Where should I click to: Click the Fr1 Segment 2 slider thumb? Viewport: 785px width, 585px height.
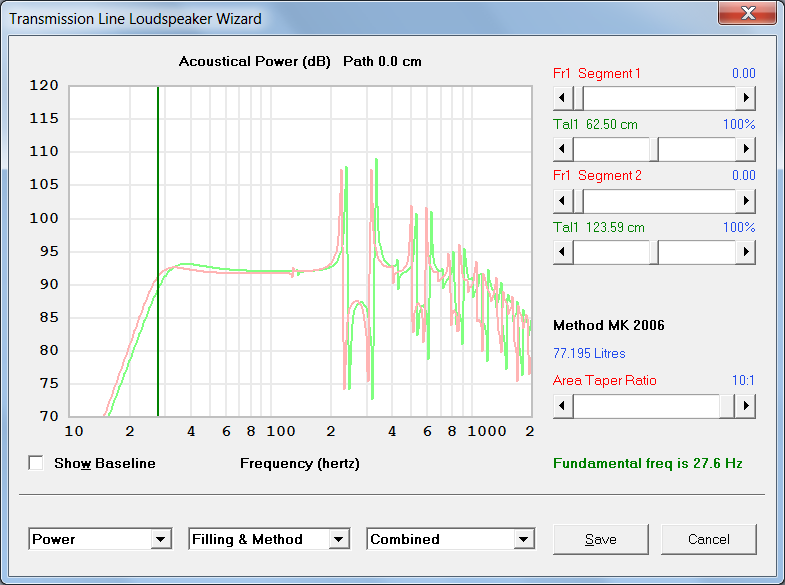pyautogui.click(x=578, y=201)
